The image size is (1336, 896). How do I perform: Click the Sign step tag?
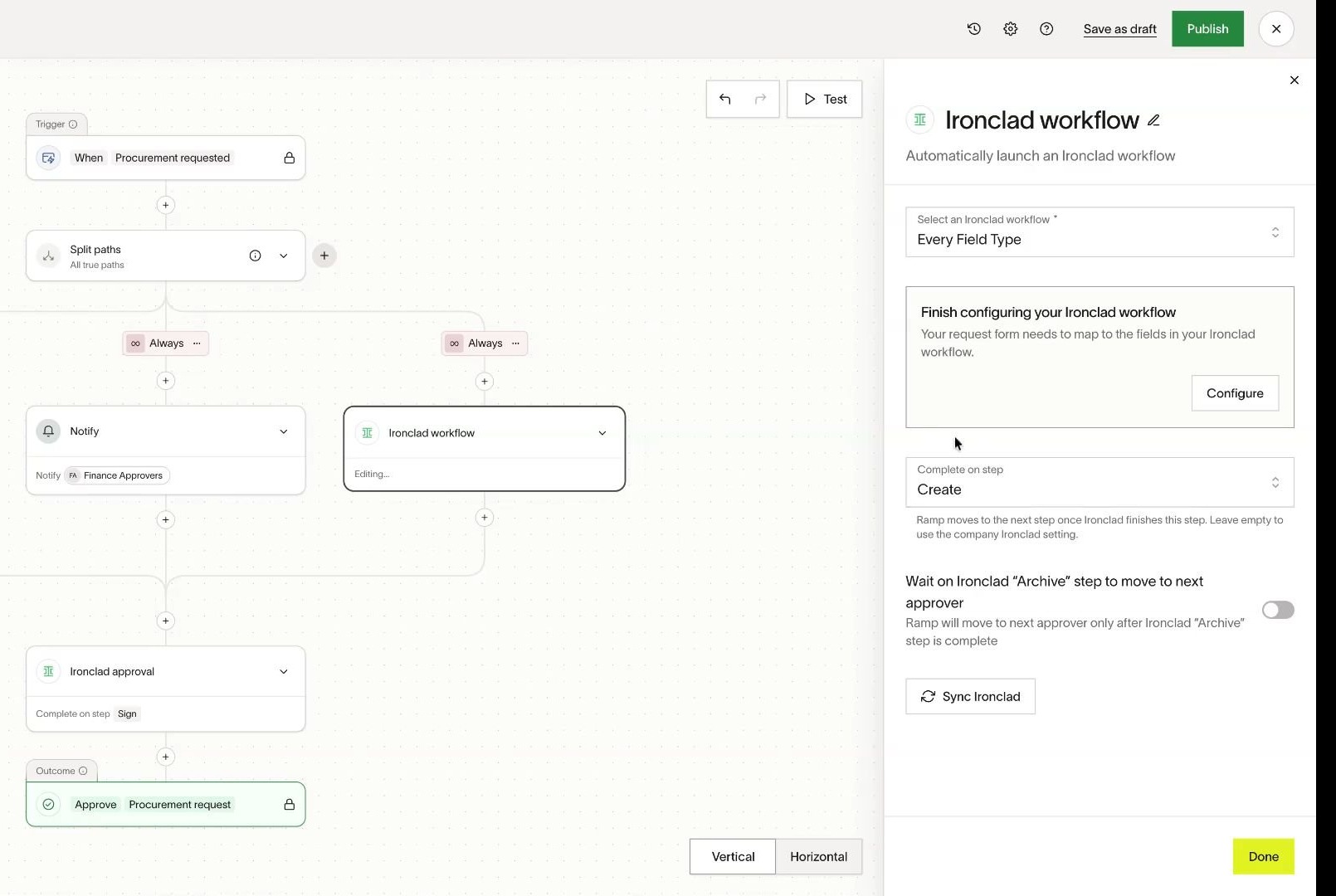(127, 713)
